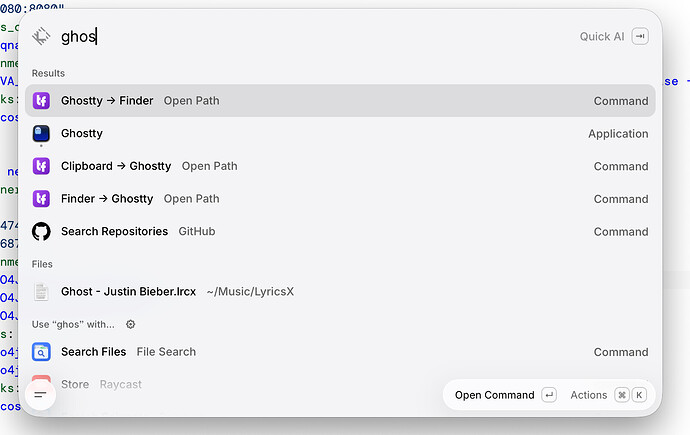The image size is (690, 435).
Task: Click the Quick AI tab key button
Action: (640, 37)
